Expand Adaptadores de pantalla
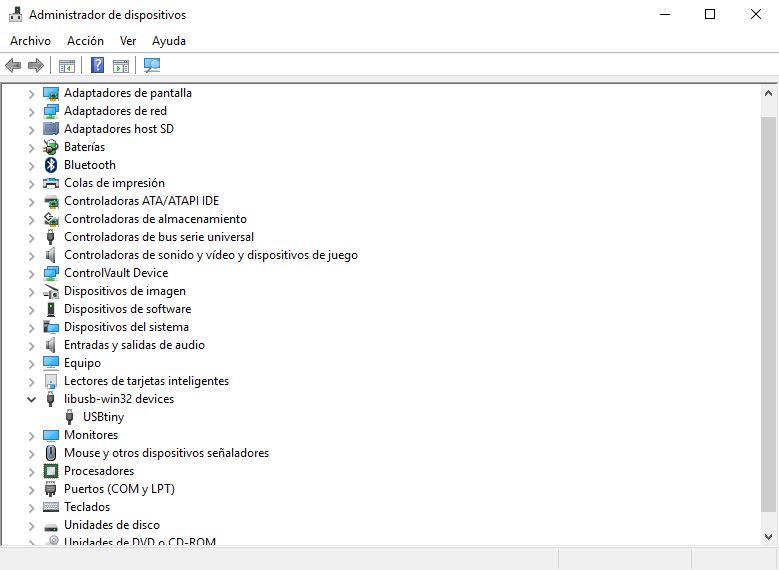The image size is (779, 570). [x=31, y=93]
